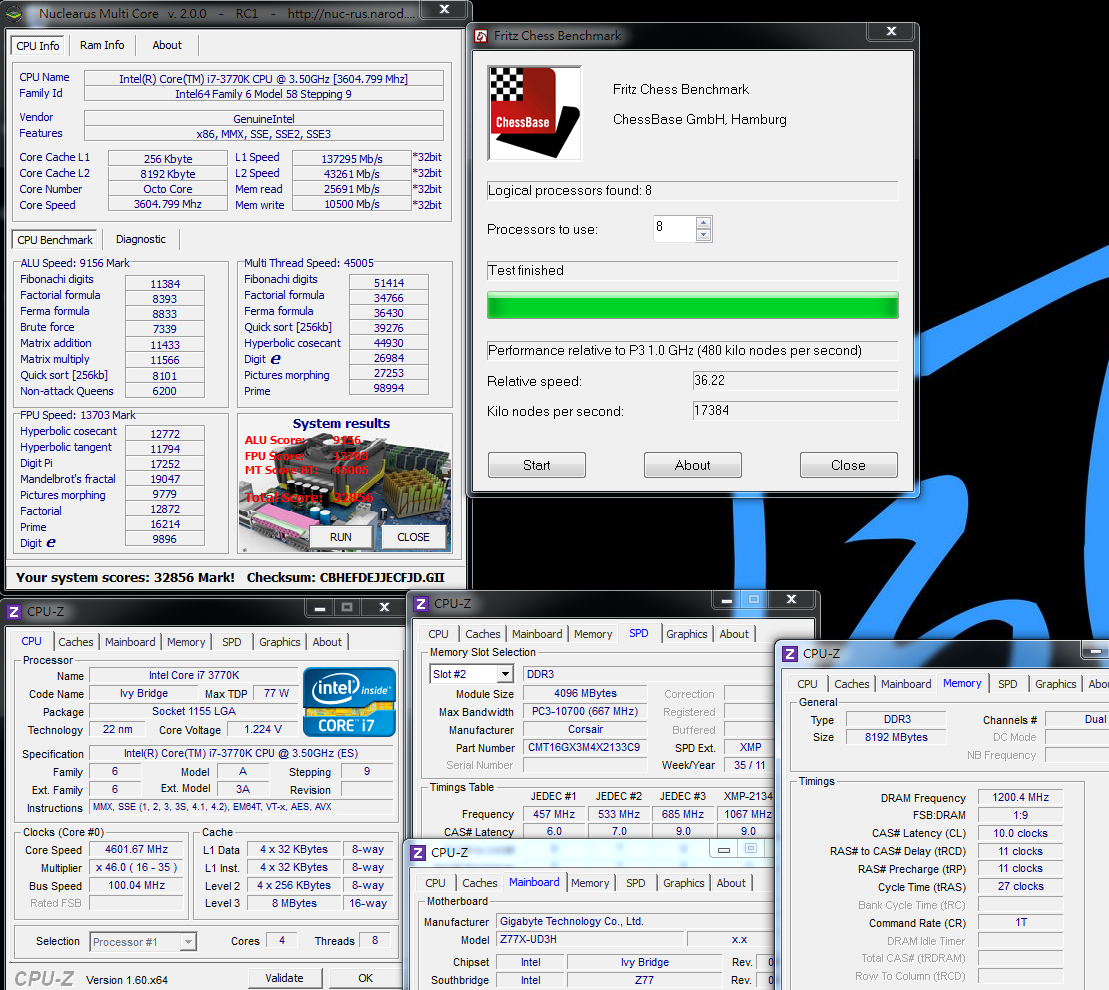Open the Processor #1 selection dropdown
This screenshot has height=990, width=1109.
(x=187, y=942)
